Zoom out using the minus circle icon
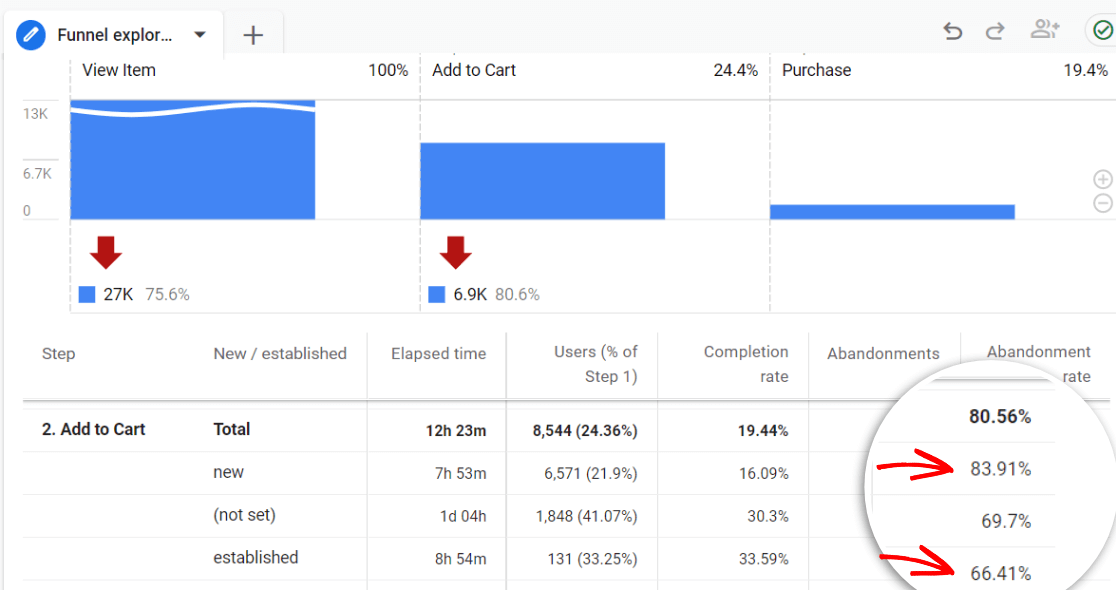Screen dimensions: 1116x590 coord(1103,203)
